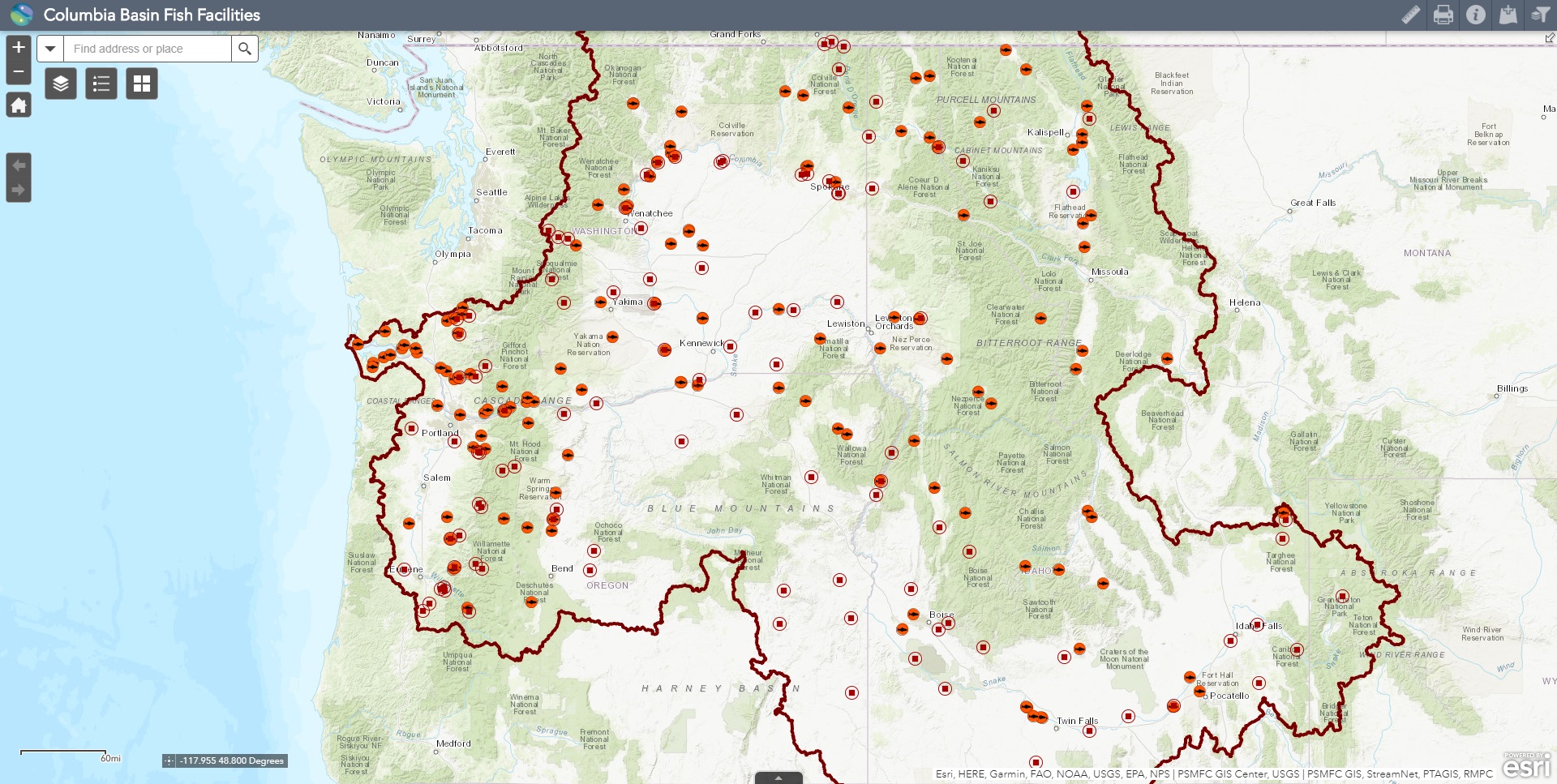
Task: Go to next map extent arrow
Action: (19, 191)
